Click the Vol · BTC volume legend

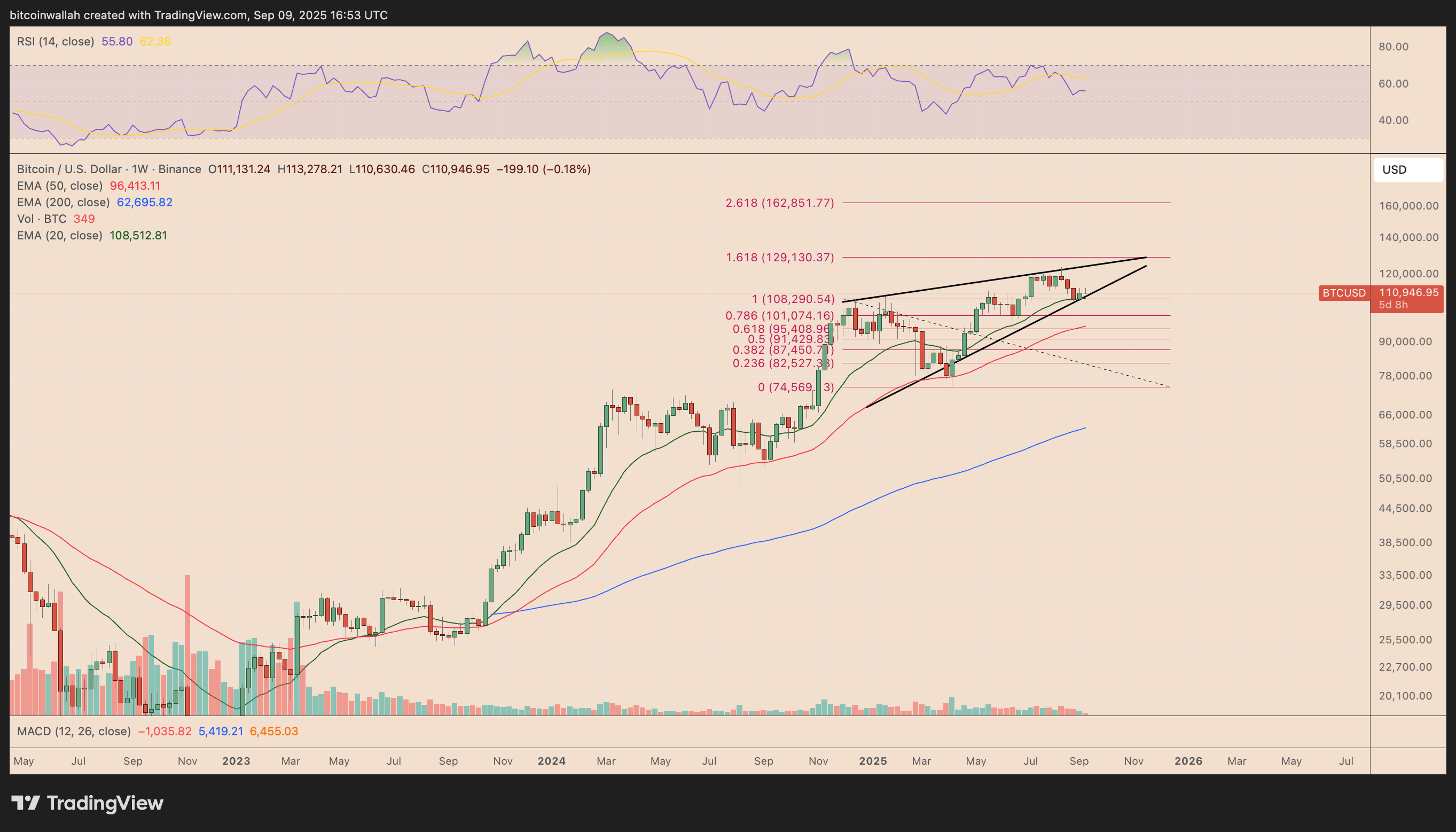pyautogui.click(x=41, y=219)
